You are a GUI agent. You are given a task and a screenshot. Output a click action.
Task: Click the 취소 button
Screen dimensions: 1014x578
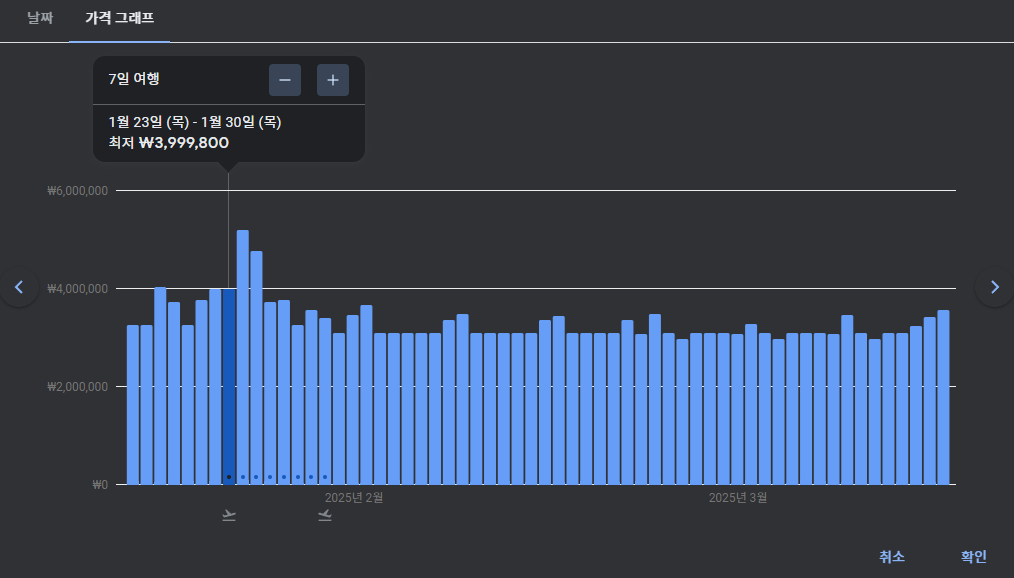tap(892, 557)
